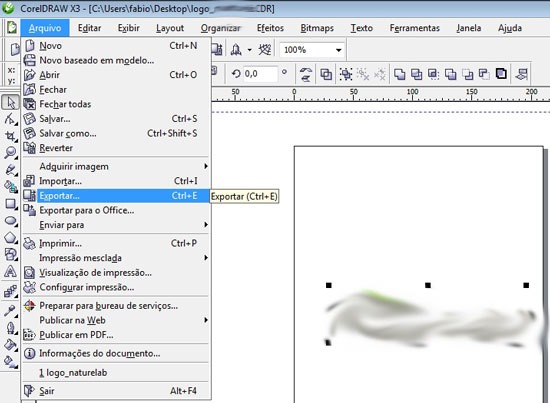The height and width of the screenshot is (403, 550).
Task: Choose Novo baseado em modelo
Action: 116,60
